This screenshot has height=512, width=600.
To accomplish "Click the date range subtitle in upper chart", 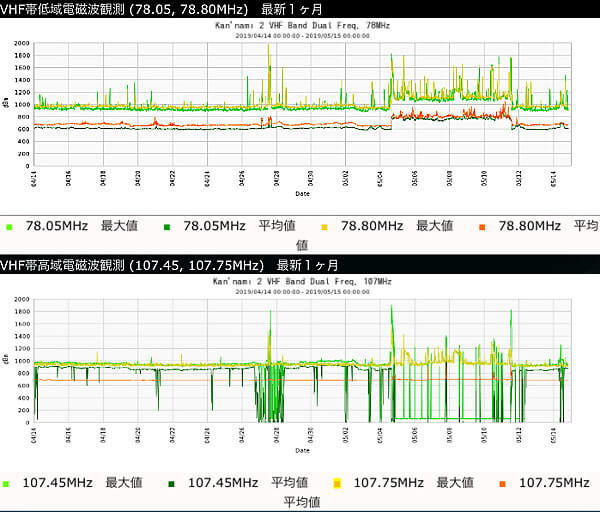I will [x=303, y=35].
